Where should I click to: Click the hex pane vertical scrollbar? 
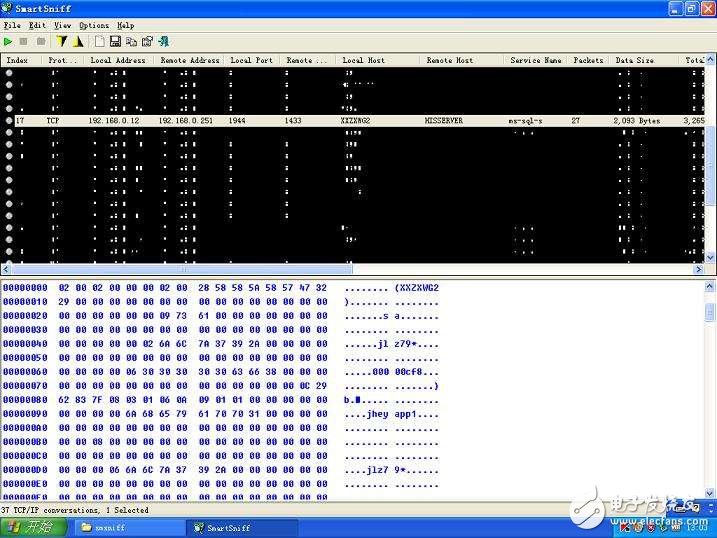(x=710, y=390)
